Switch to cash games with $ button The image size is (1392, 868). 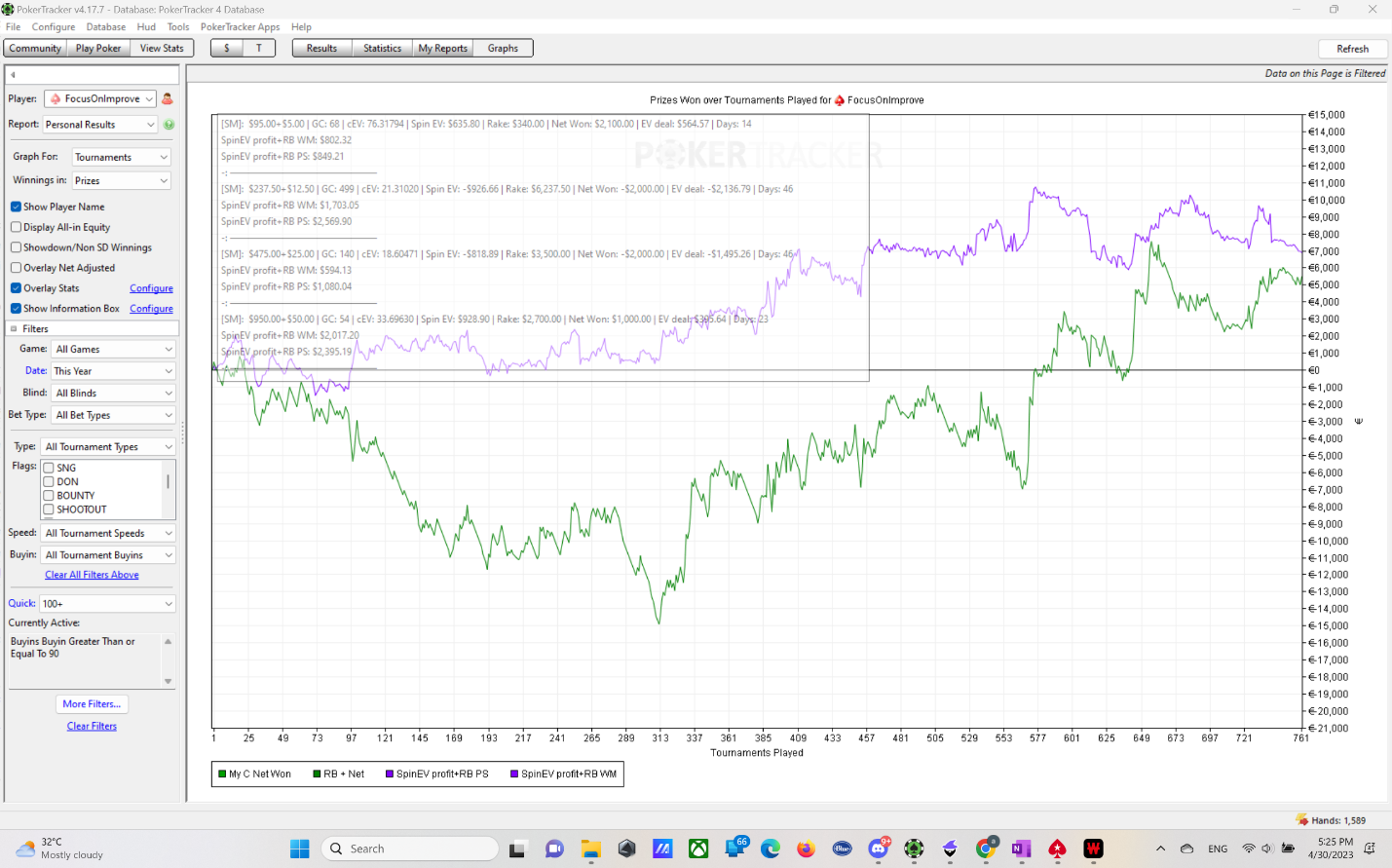point(227,48)
